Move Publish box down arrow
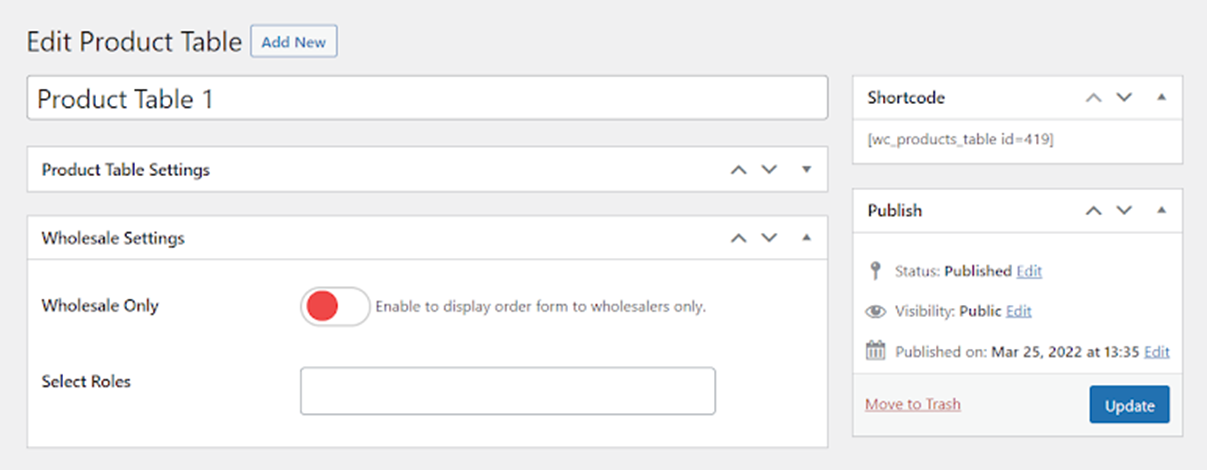Image resolution: width=1207 pixels, height=470 pixels. (x=1124, y=210)
